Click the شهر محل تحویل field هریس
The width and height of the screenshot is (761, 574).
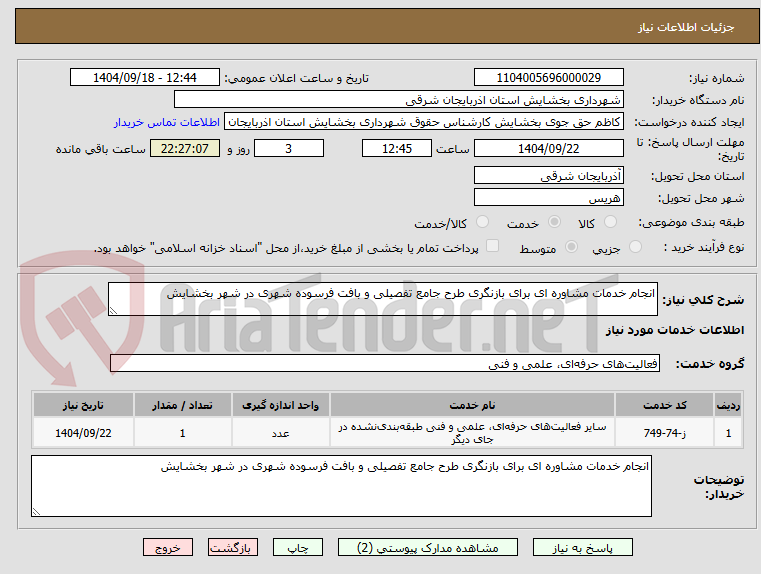[548, 197]
